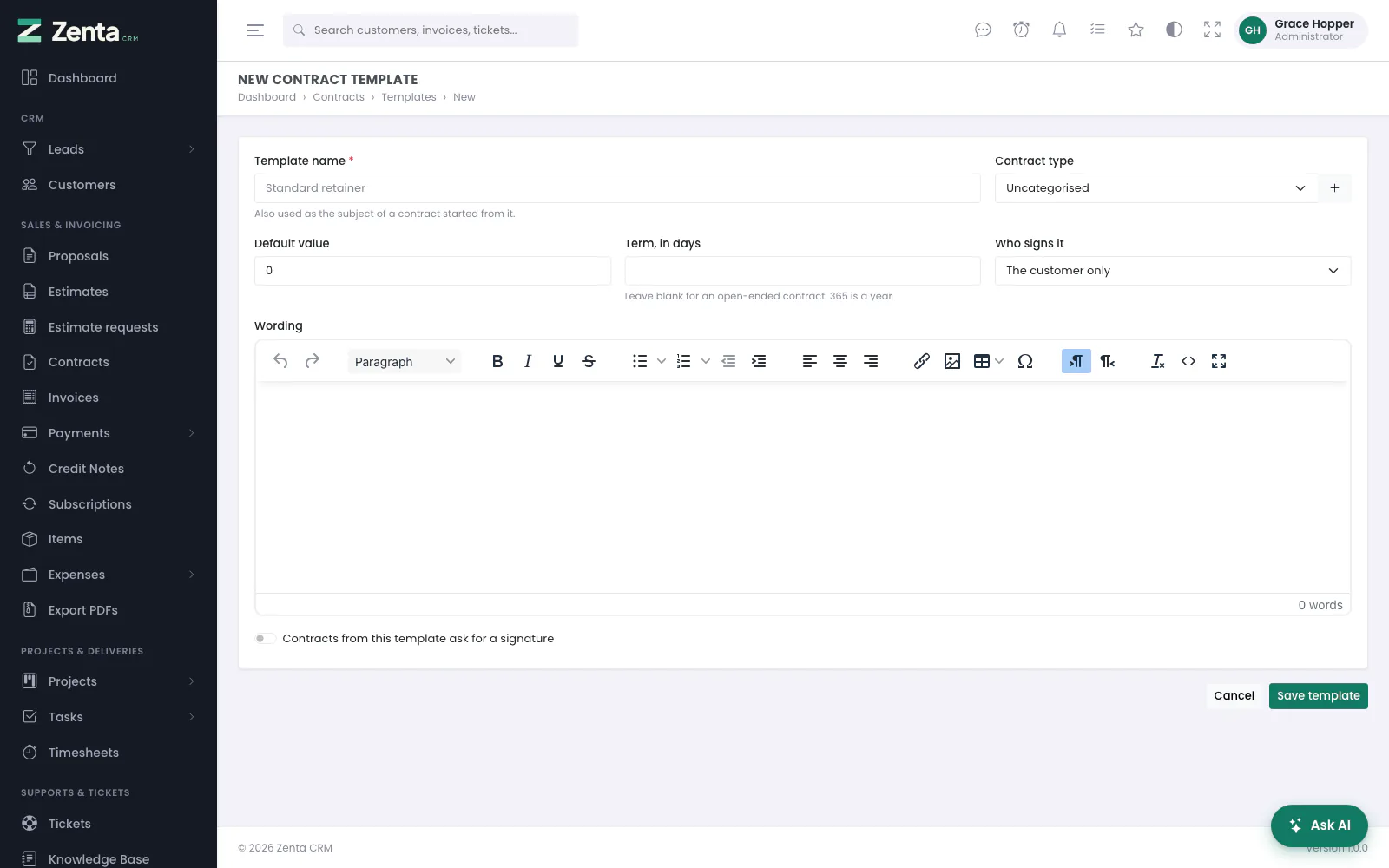Image resolution: width=1389 pixels, height=868 pixels.
Task: Toggle bold formatting in the editor
Action: (497, 361)
